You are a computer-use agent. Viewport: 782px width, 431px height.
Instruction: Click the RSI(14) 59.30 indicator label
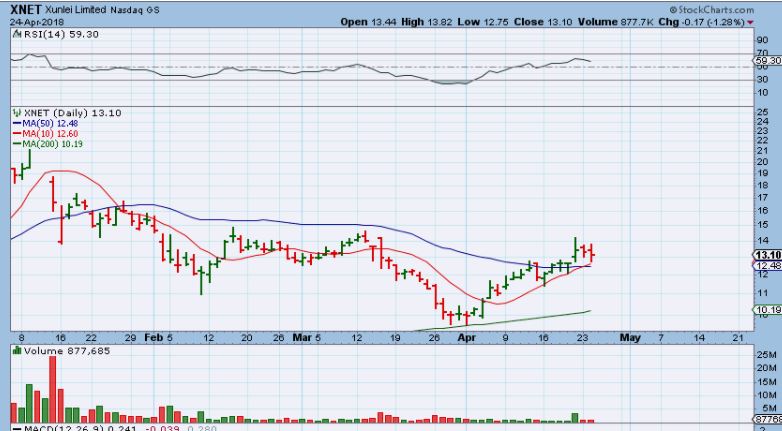click(61, 34)
